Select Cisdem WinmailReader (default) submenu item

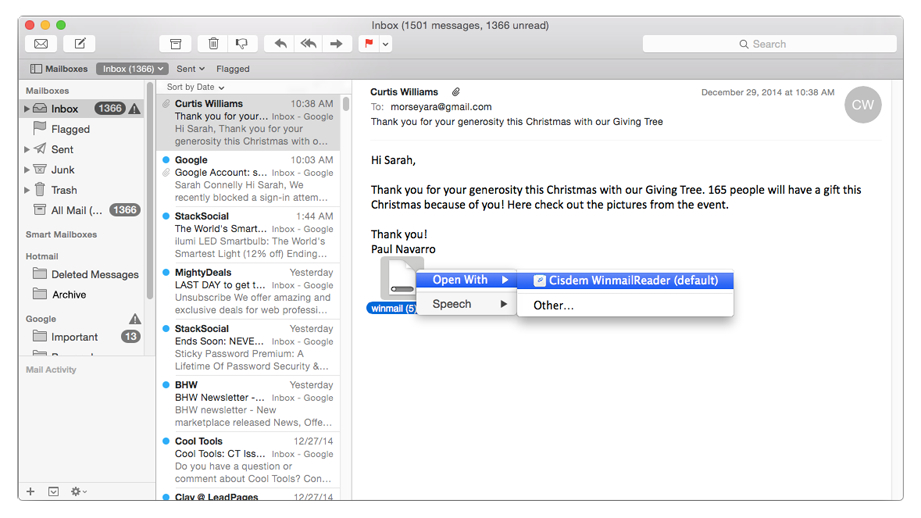[625, 281]
